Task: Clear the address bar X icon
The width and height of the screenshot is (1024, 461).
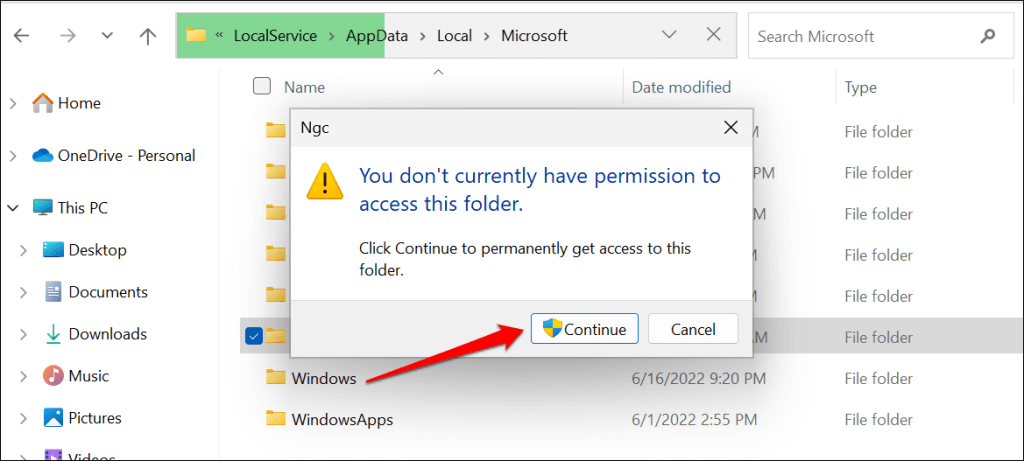Action: click(714, 35)
